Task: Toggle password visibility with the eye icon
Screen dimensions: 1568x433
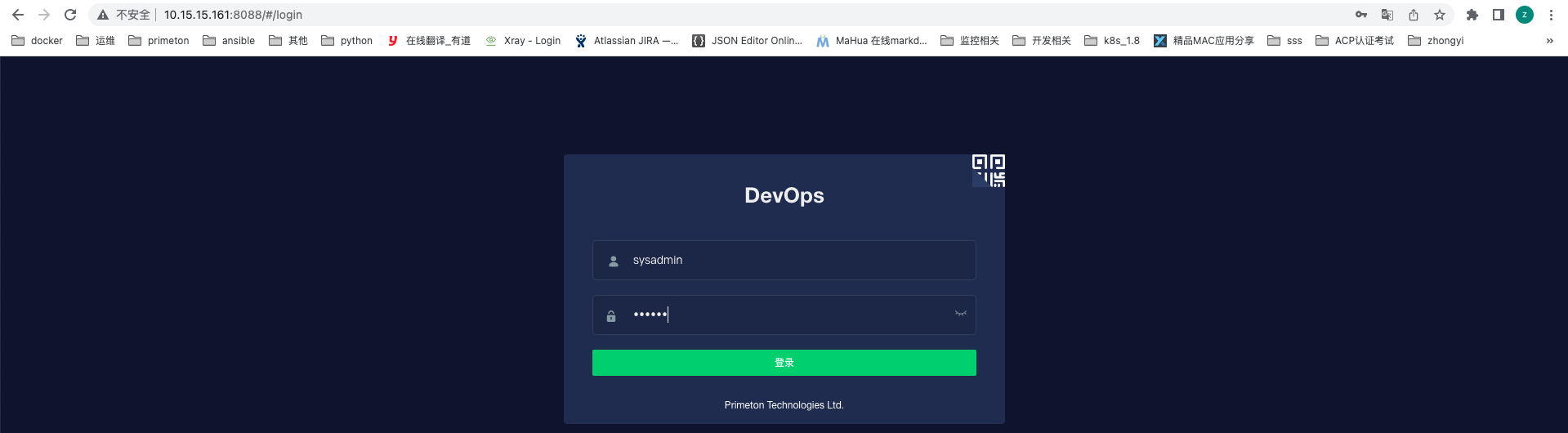Action: 961,314
